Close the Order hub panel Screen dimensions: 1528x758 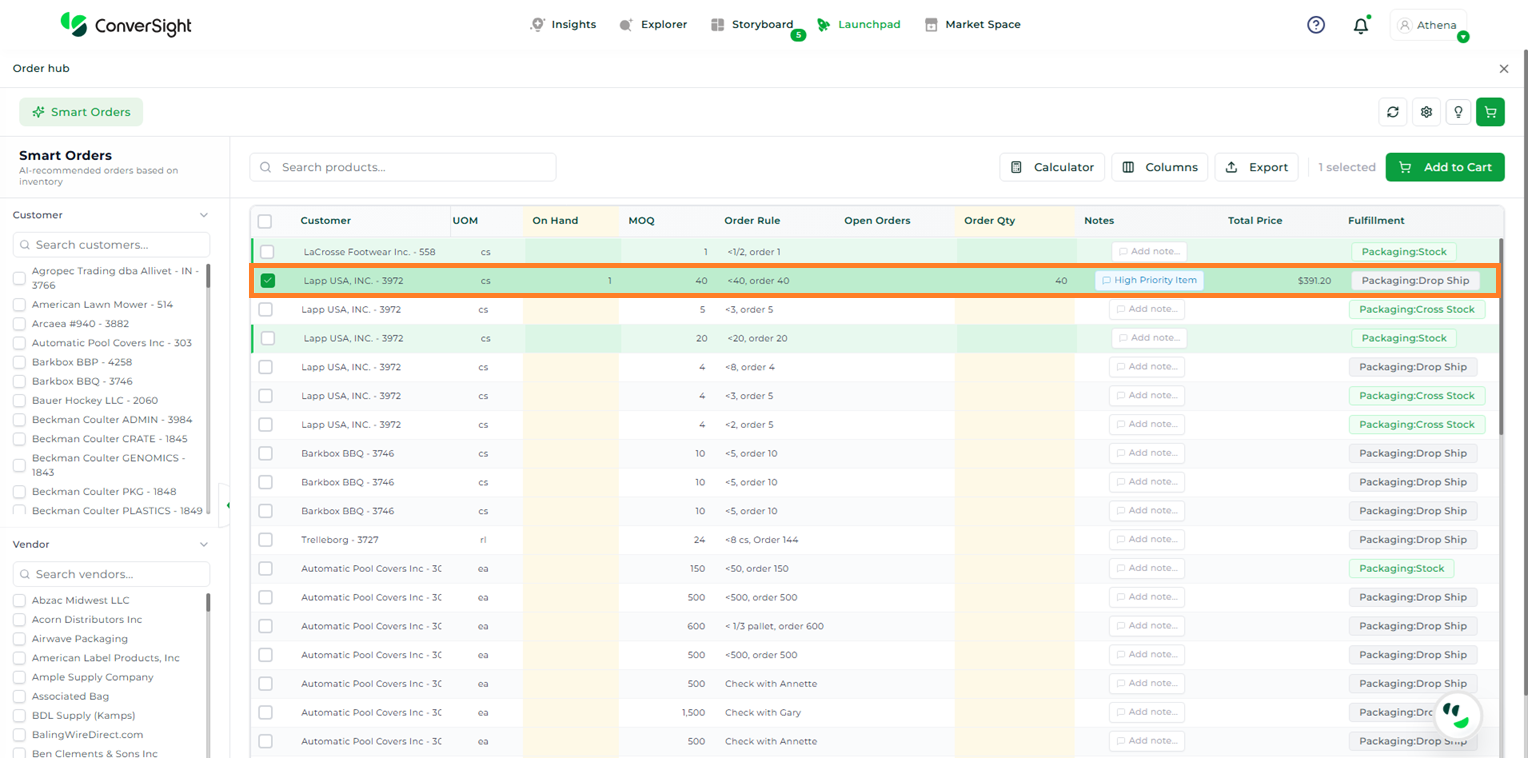[x=1503, y=69]
